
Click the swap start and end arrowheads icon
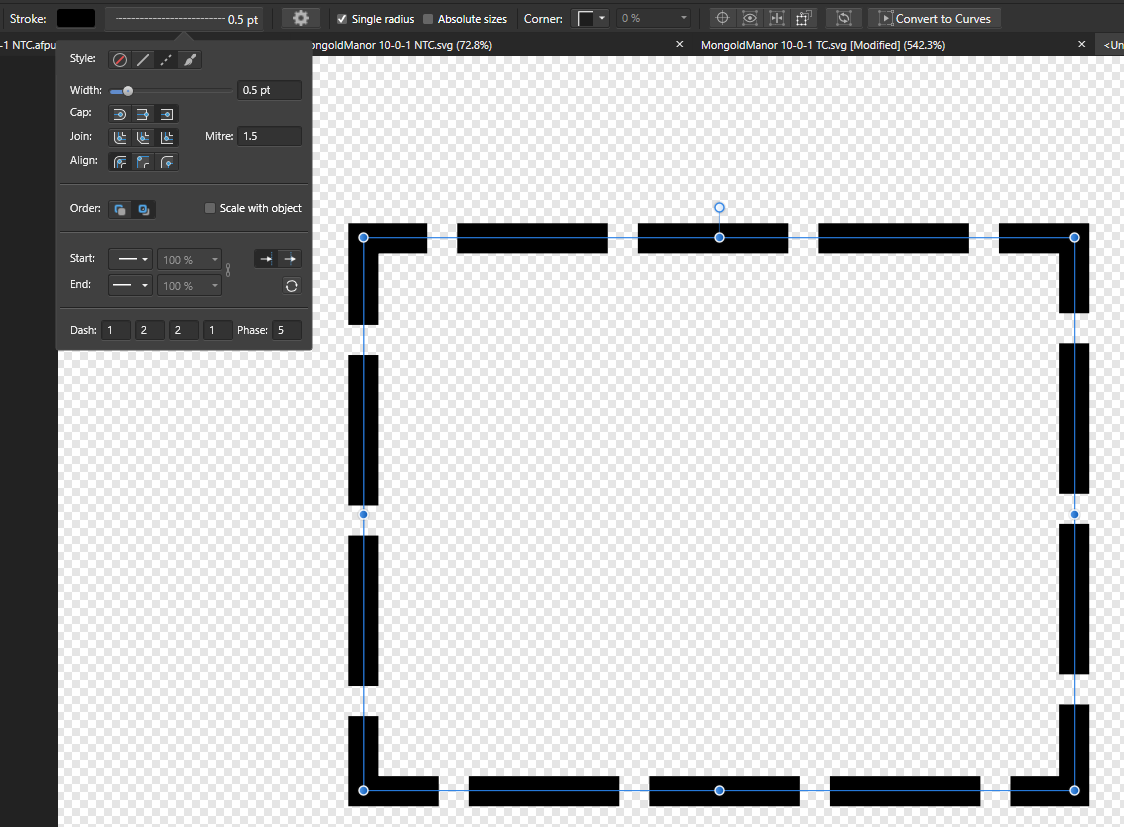[x=291, y=286]
